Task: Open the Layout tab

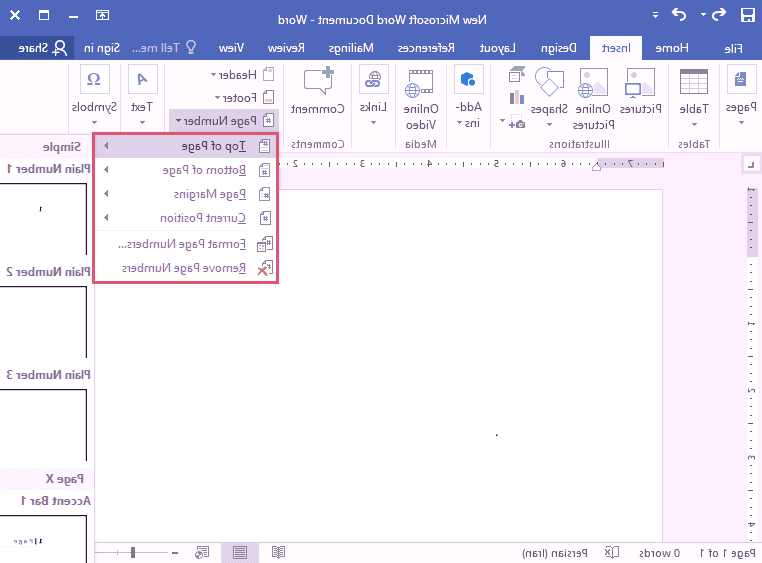Action: (497, 48)
